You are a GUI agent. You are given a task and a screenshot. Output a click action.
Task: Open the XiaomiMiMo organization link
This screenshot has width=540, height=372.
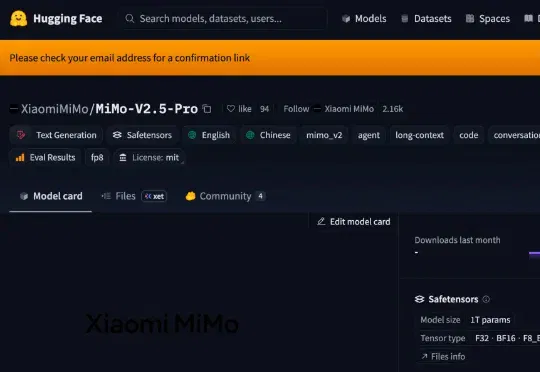[x=54, y=109]
